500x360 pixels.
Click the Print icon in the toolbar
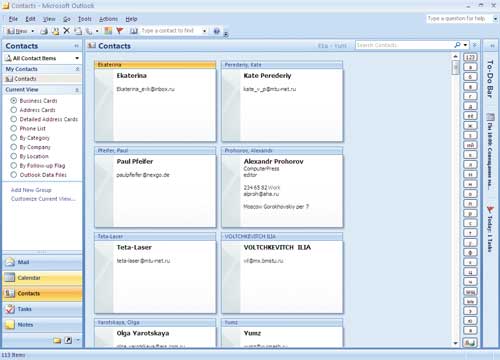44,31
